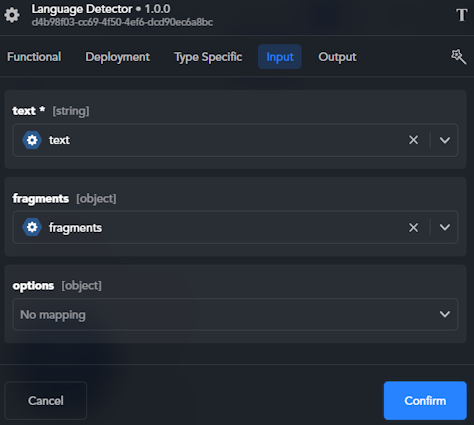Clear the text field mapping
Viewport: 474px width, 425px height.
click(413, 140)
